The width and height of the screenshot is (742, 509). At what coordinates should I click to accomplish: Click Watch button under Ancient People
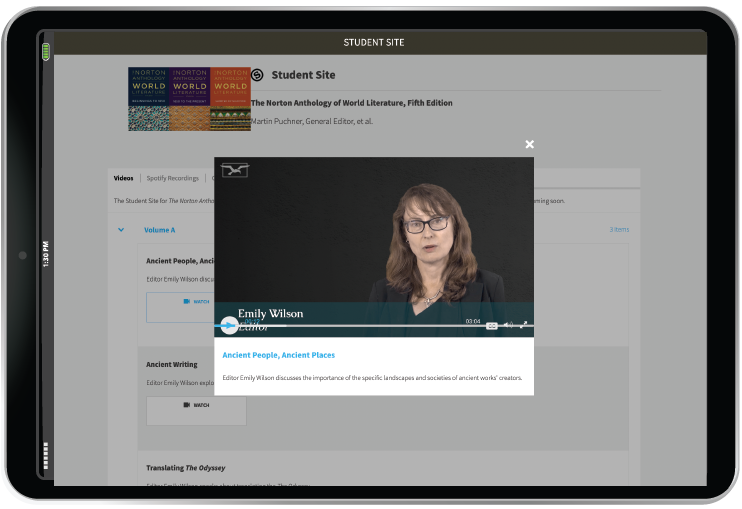point(180,307)
